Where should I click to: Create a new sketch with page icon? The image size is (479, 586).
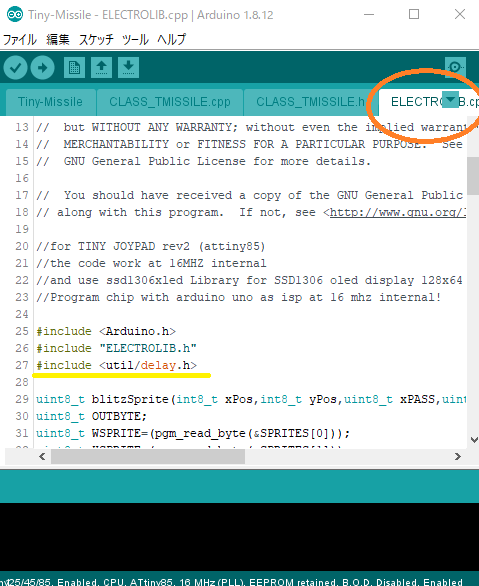click(74, 68)
